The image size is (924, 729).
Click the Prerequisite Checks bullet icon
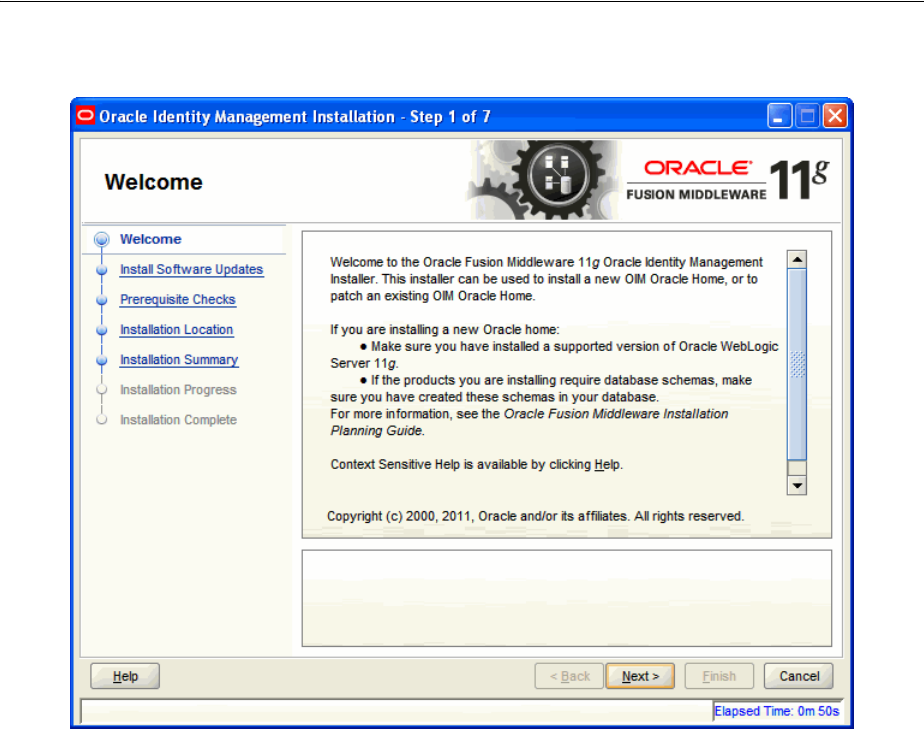click(102, 300)
